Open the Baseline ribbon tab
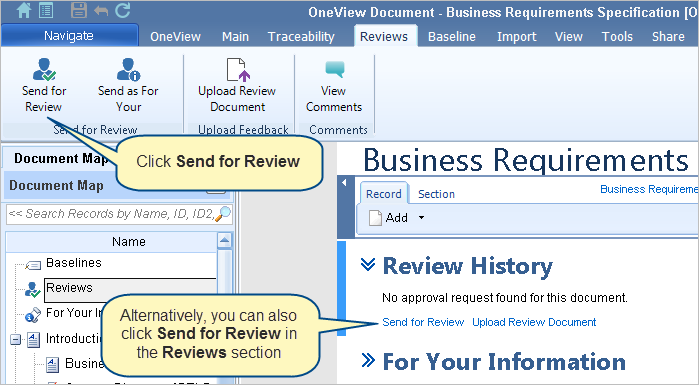Screen dimensions: 699x385 tap(452, 37)
